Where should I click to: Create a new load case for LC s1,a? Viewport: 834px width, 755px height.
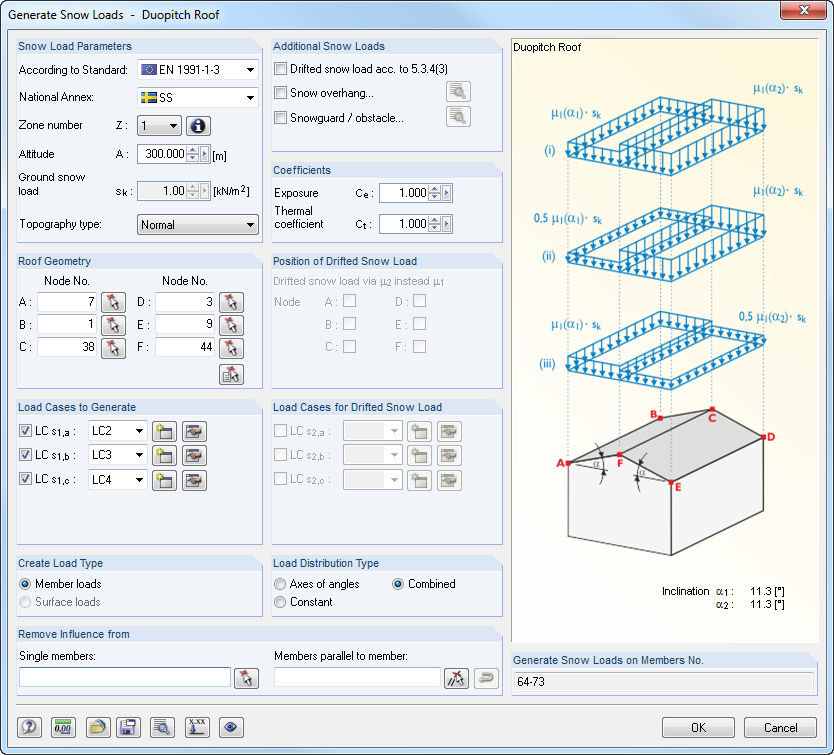tap(164, 431)
